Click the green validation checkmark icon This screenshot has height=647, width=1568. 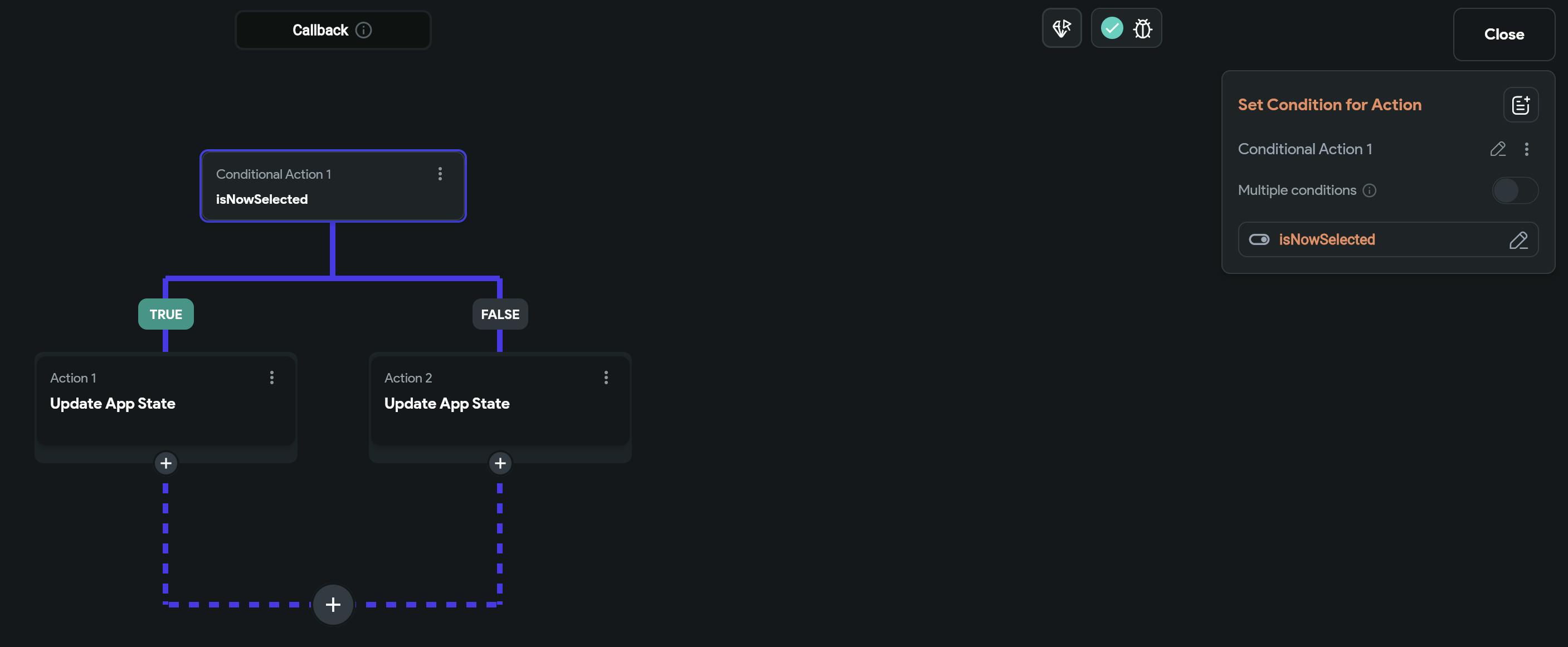click(x=1112, y=28)
